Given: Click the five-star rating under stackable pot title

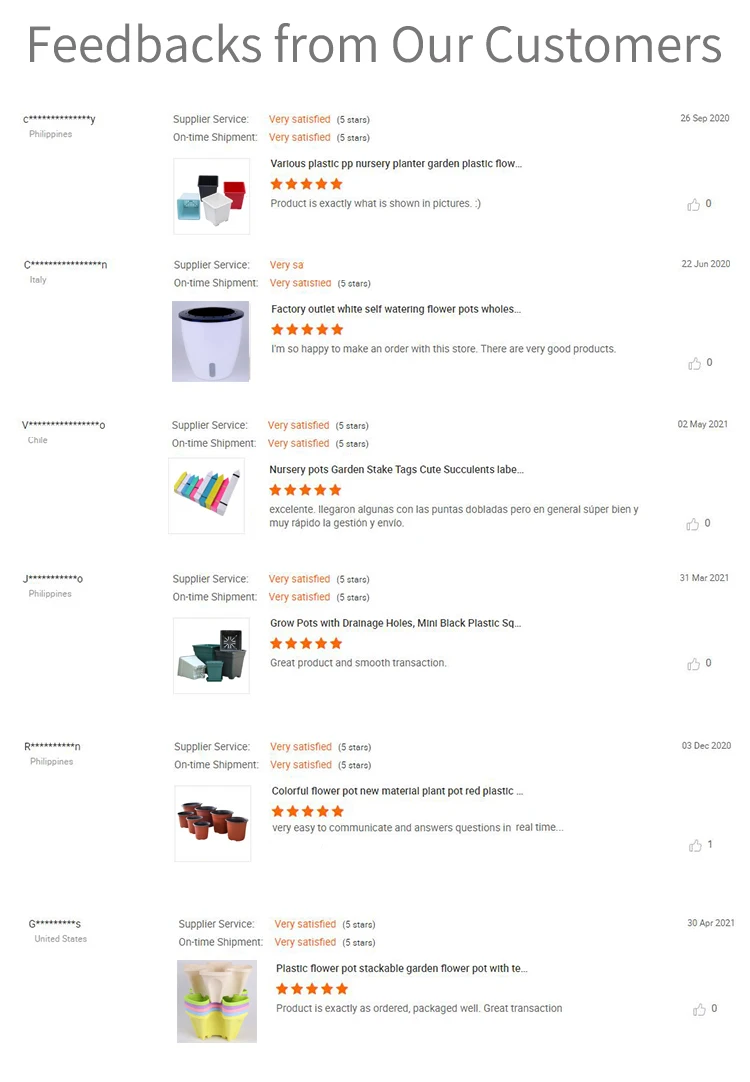Looking at the screenshot, I should 312,989.
